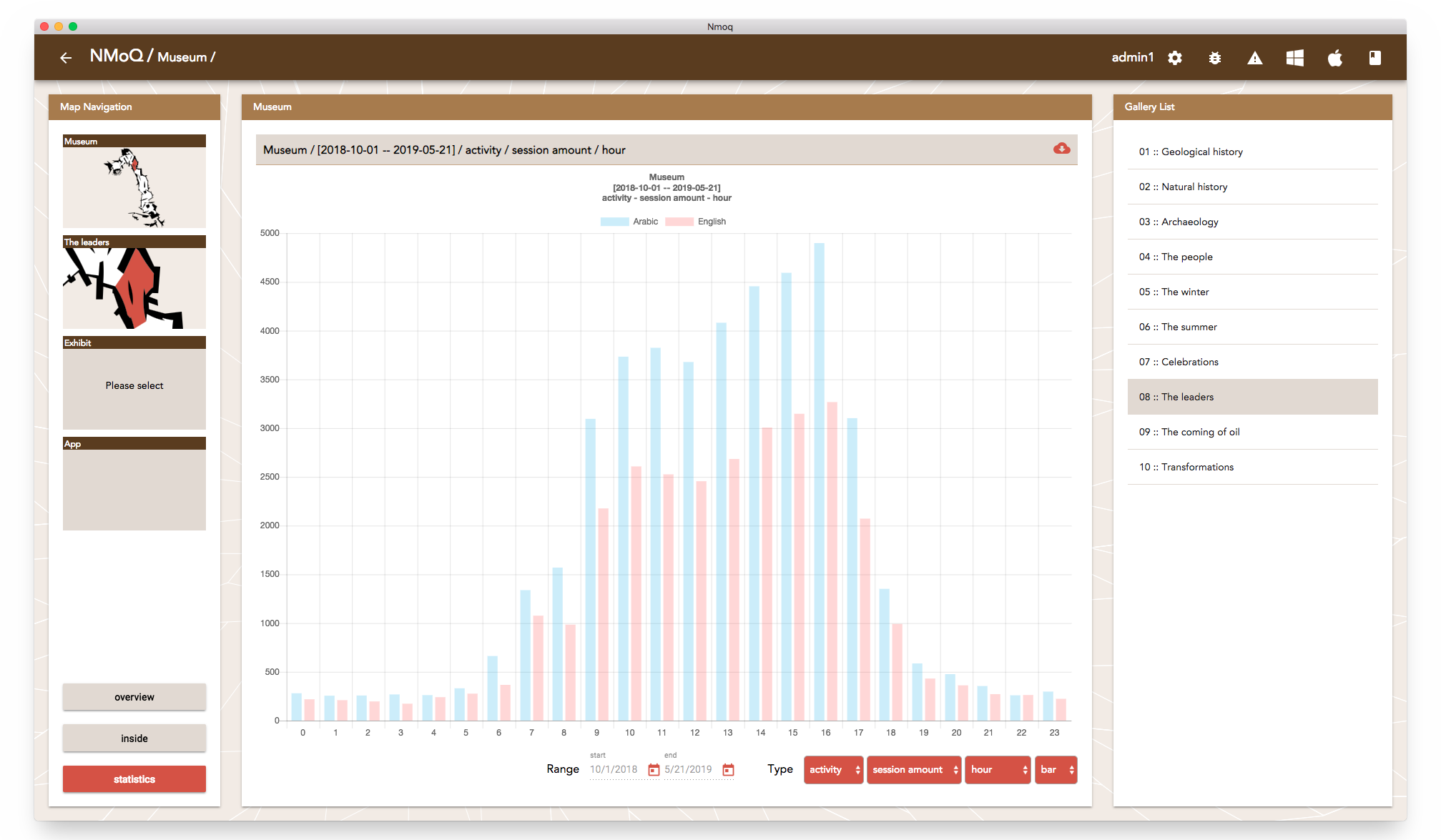Click the inside button

click(x=134, y=738)
